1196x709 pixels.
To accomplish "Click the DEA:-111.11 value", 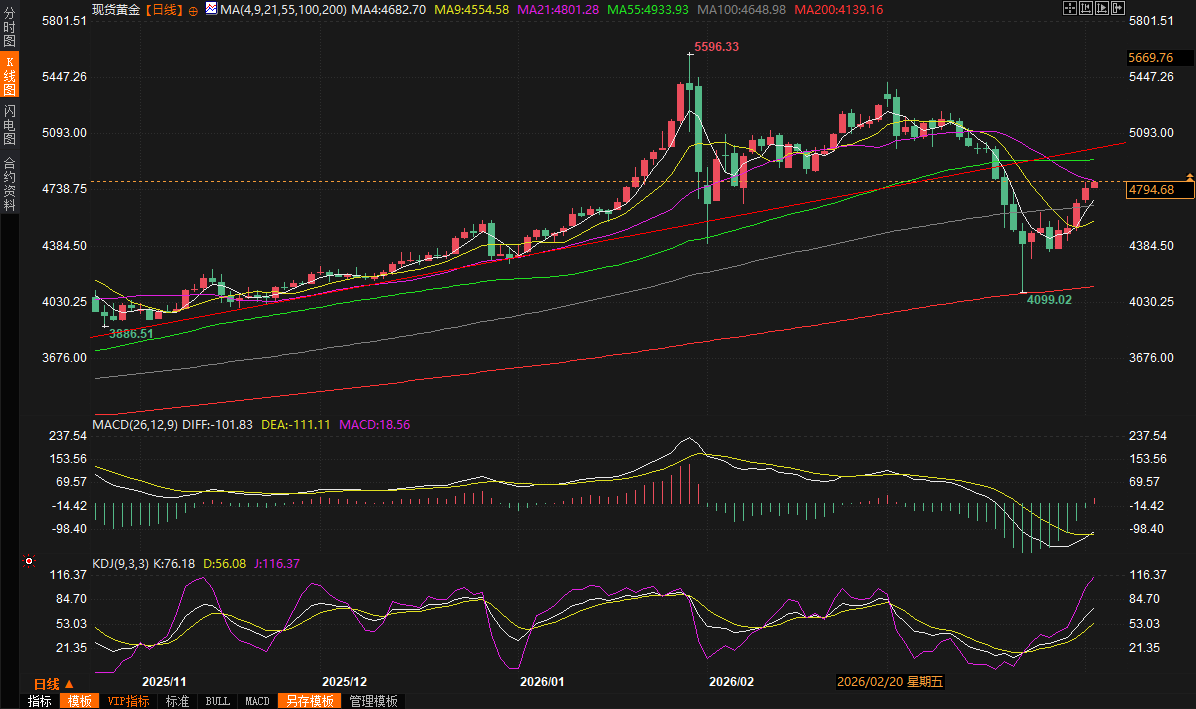I will click(296, 425).
